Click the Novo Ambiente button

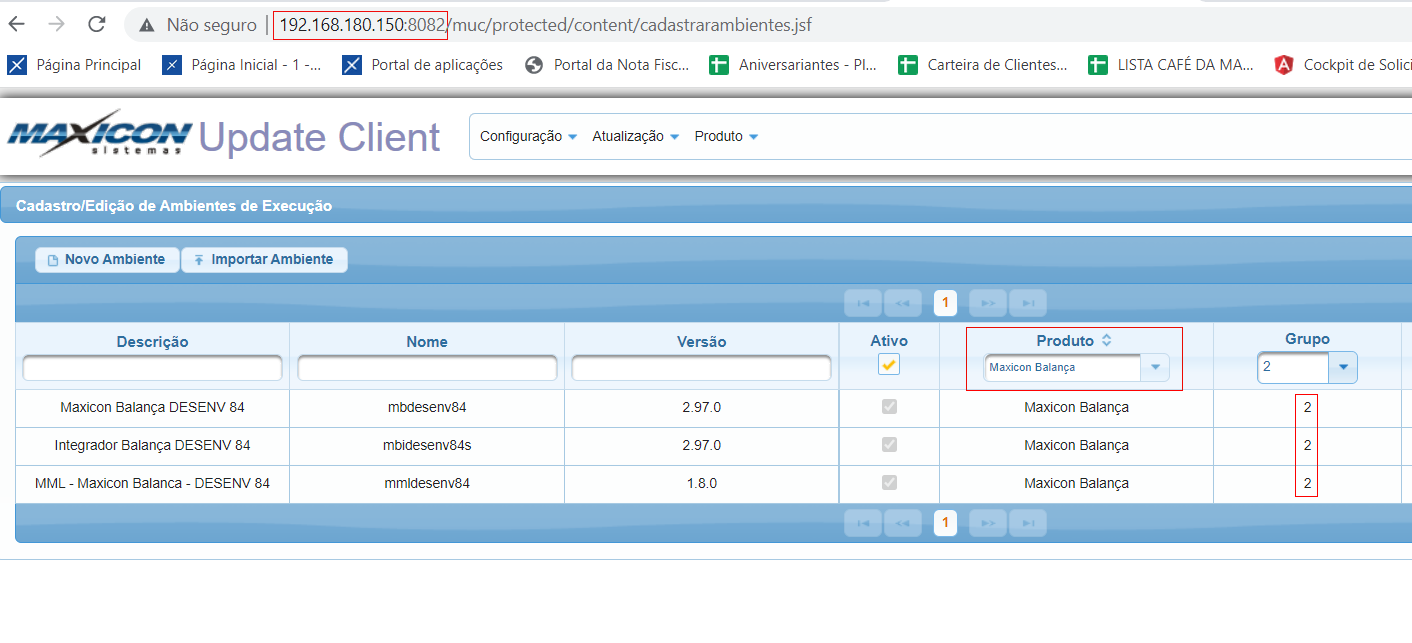tap(107, 260)
